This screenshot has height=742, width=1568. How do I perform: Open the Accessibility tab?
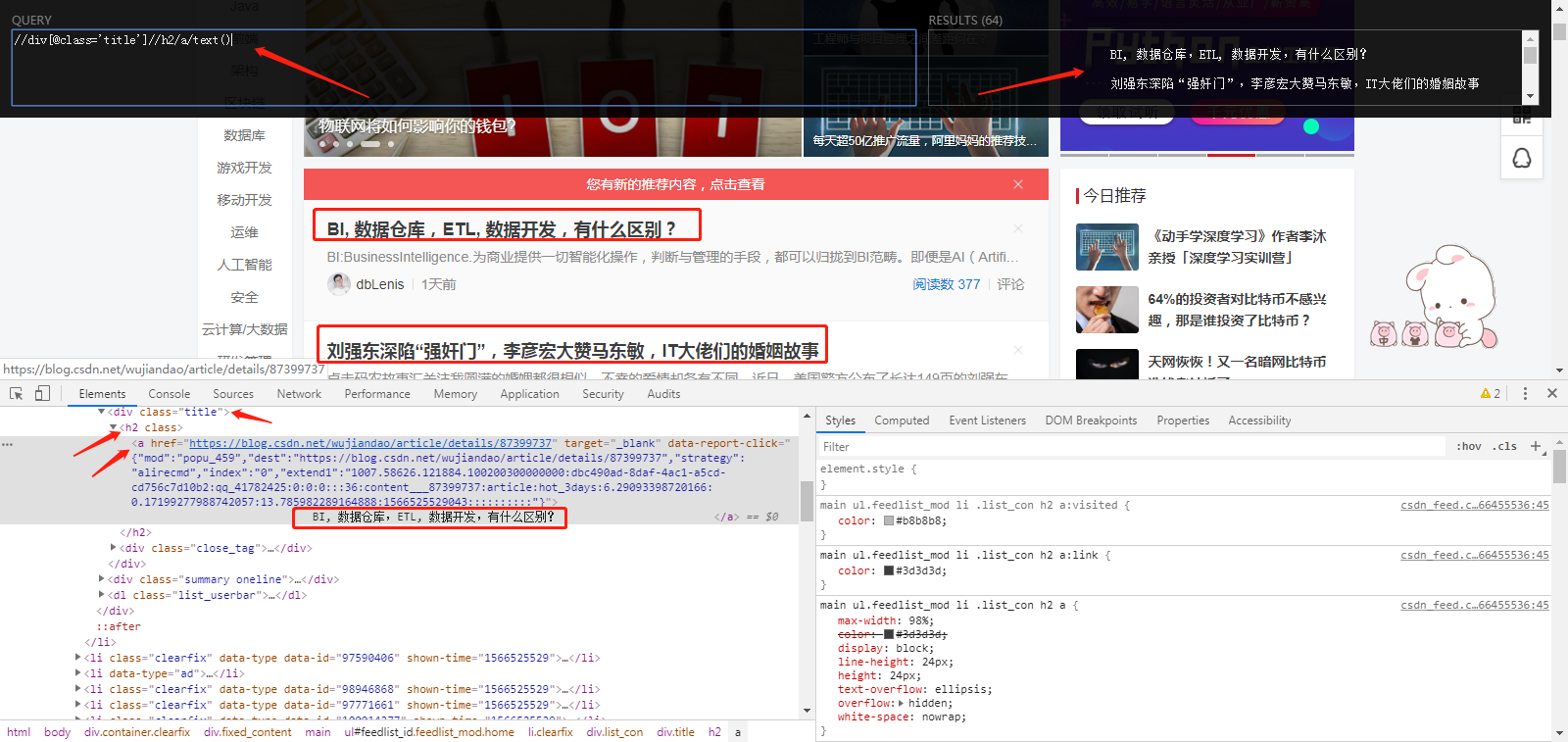pyautogui.click(x=1259, y=420)
